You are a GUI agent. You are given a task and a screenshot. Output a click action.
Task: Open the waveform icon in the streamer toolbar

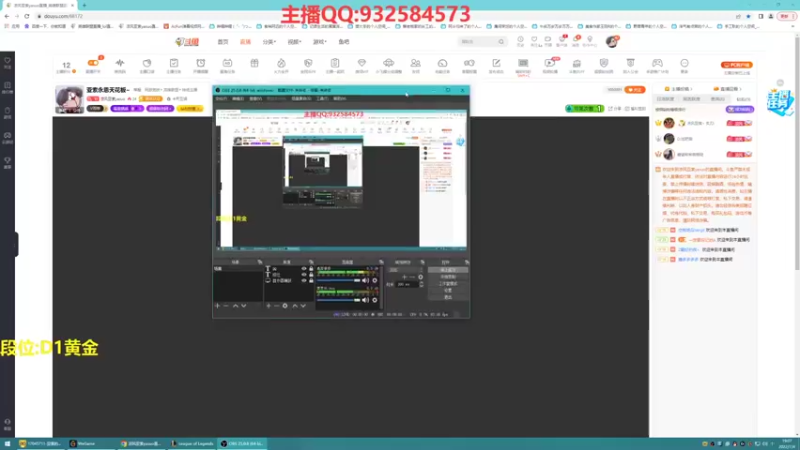pyautogui.click(x=120, y=63)
